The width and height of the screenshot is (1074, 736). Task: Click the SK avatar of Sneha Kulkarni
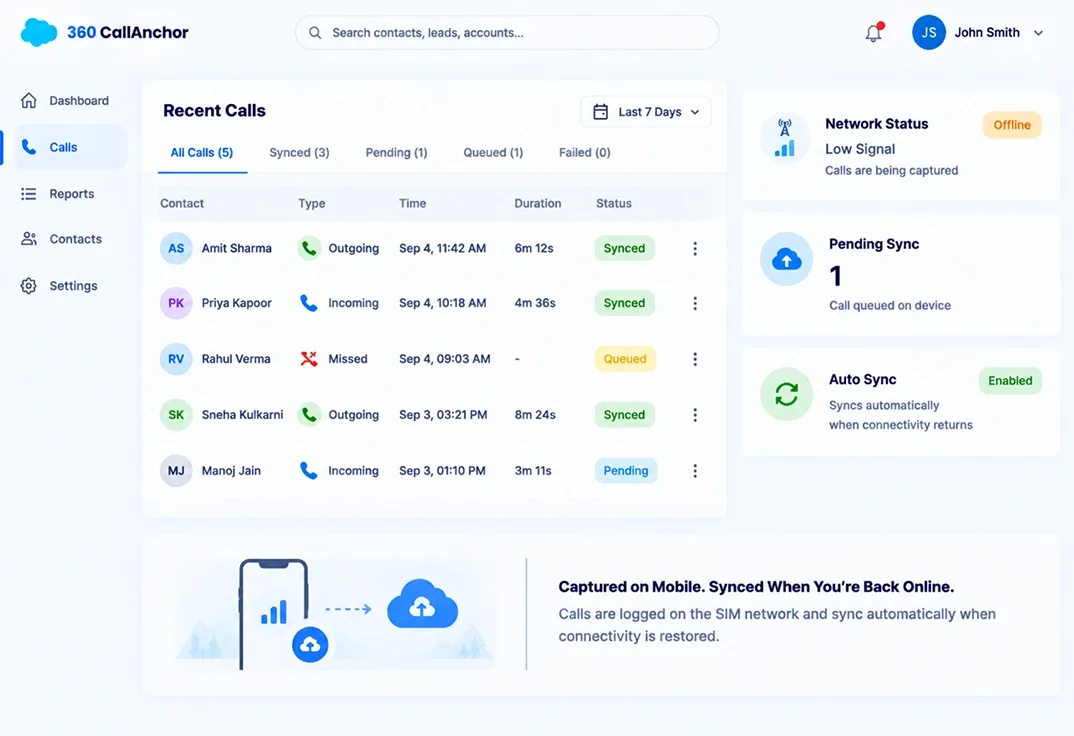[176, 415]
